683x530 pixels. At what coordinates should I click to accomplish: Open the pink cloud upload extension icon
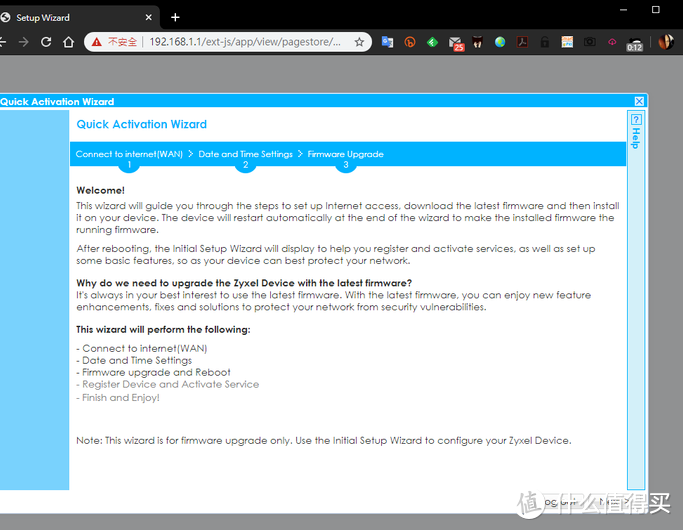(612, 42)
